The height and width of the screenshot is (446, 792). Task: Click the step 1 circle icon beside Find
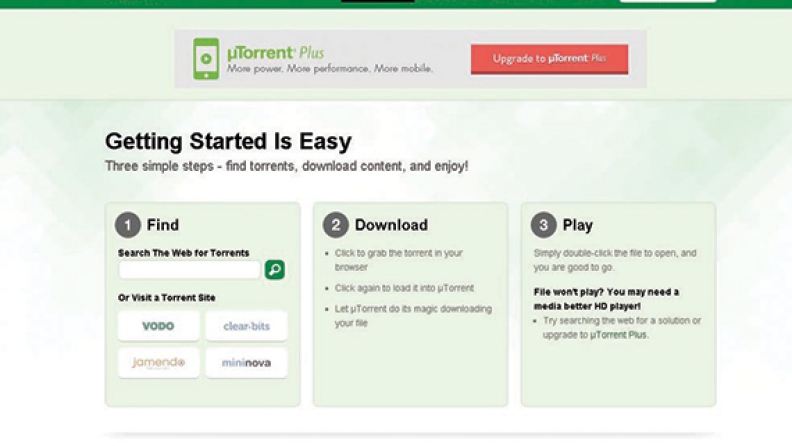click(x=128, y=225)
